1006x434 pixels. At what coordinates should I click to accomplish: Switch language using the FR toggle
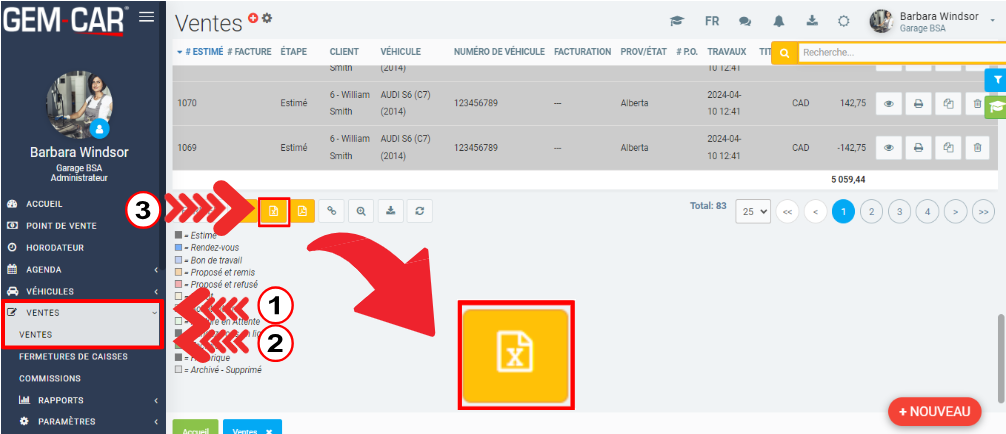(712, 21)
